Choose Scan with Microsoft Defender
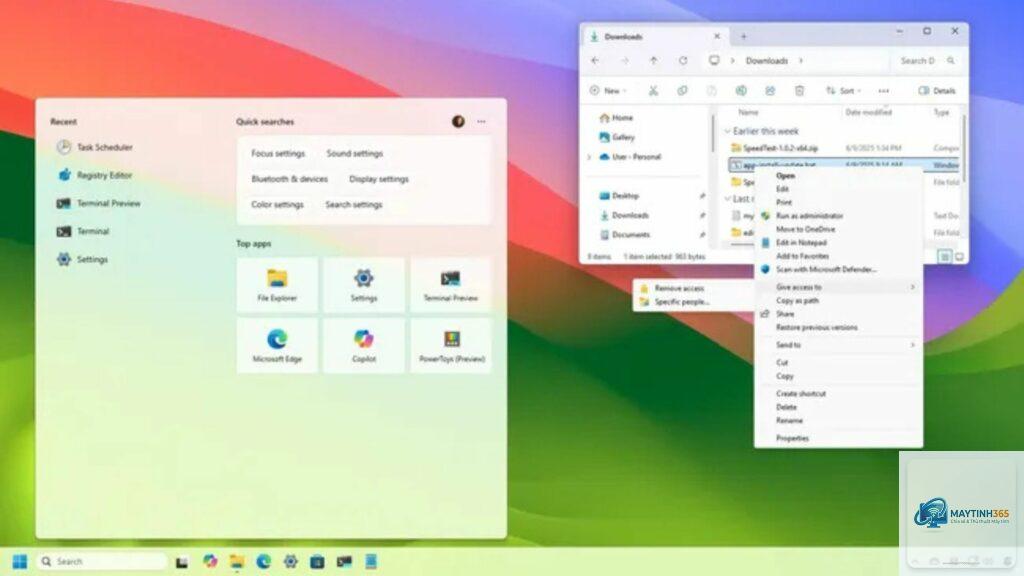The width and height of the screenshot is (1024, 576). [826, 269]
